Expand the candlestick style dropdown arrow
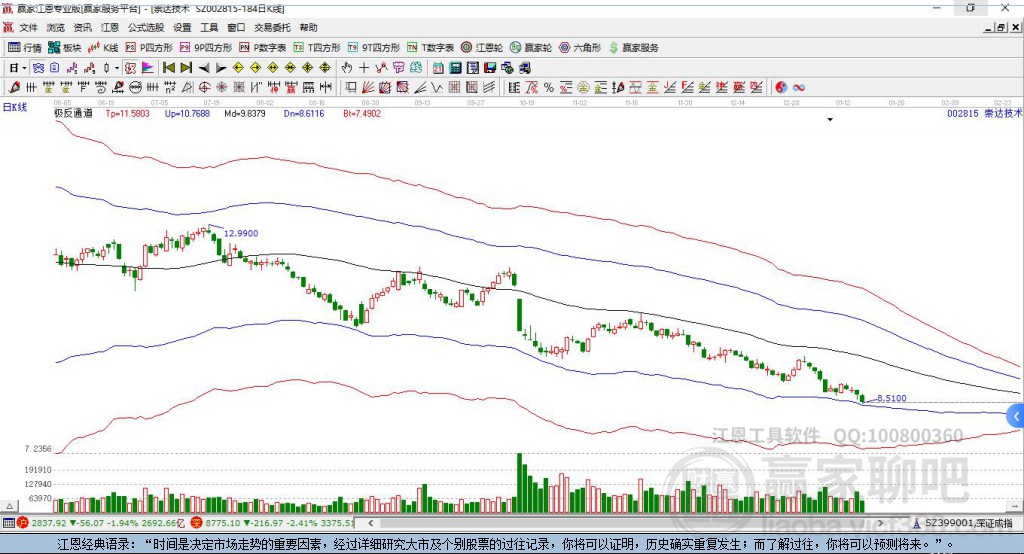The width and height of the screenshot is (1024, 554). (117, 68)
